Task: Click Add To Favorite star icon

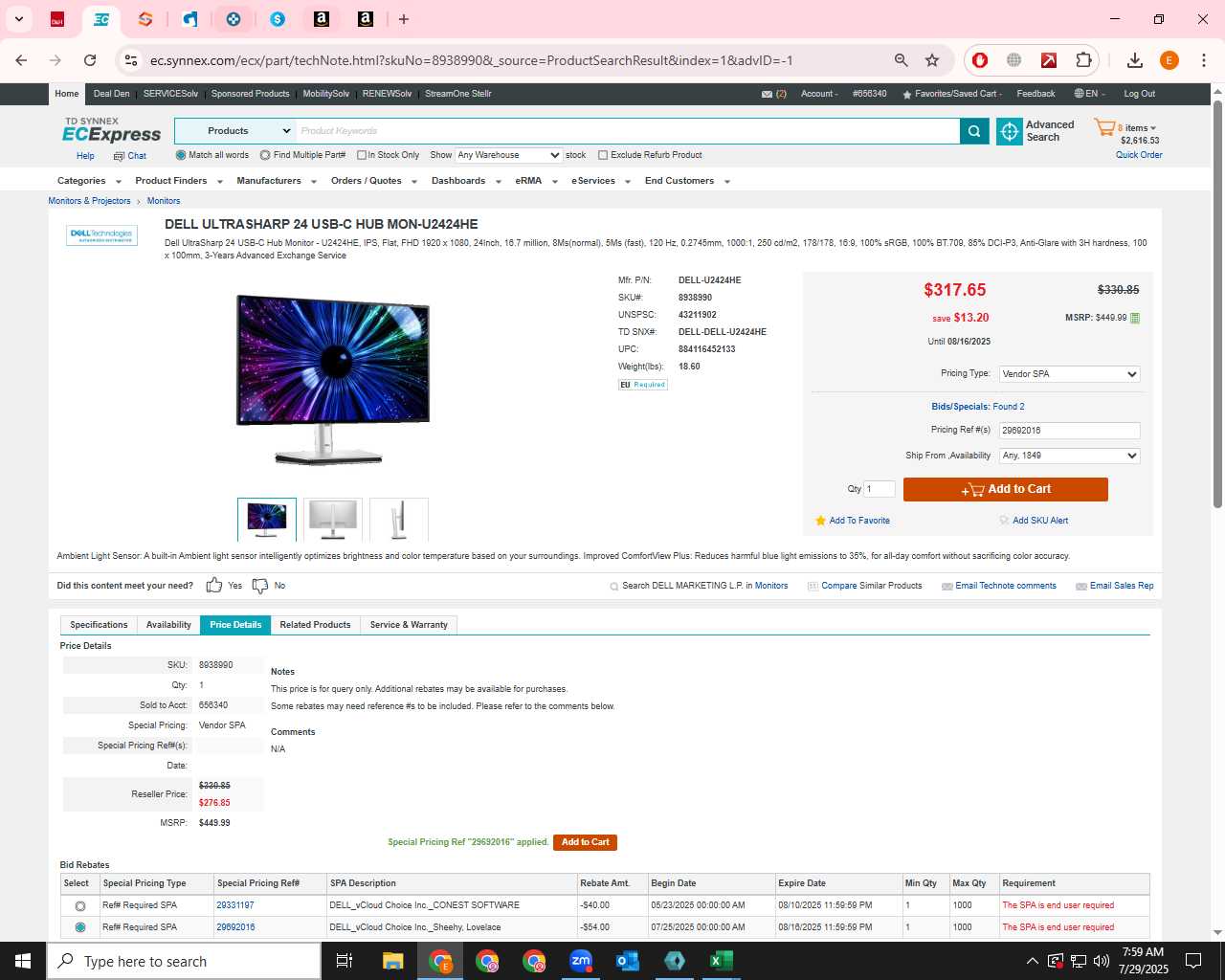Action: click(820, 521)
